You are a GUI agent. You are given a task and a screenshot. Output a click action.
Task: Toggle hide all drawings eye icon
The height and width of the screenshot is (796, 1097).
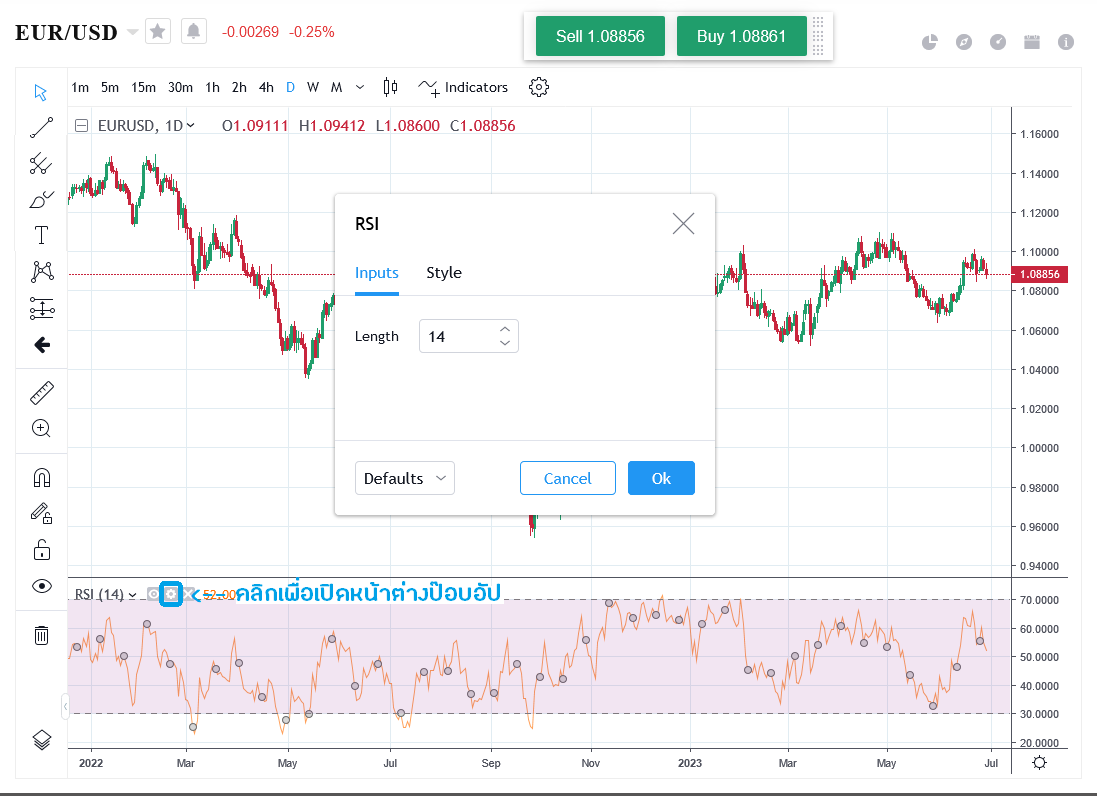coord(41,586)
